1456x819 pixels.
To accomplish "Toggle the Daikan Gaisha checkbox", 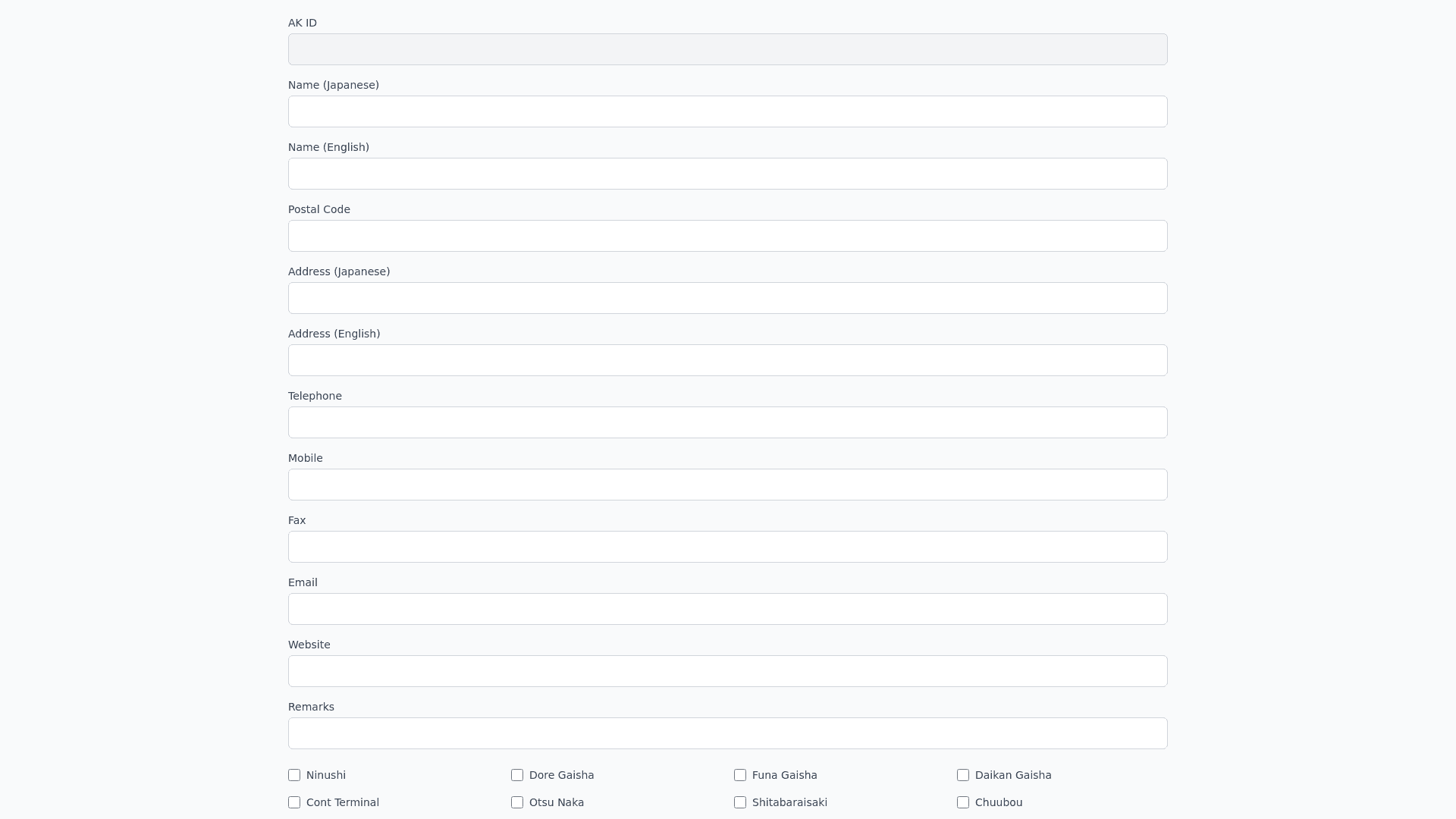I will point(963,775).
